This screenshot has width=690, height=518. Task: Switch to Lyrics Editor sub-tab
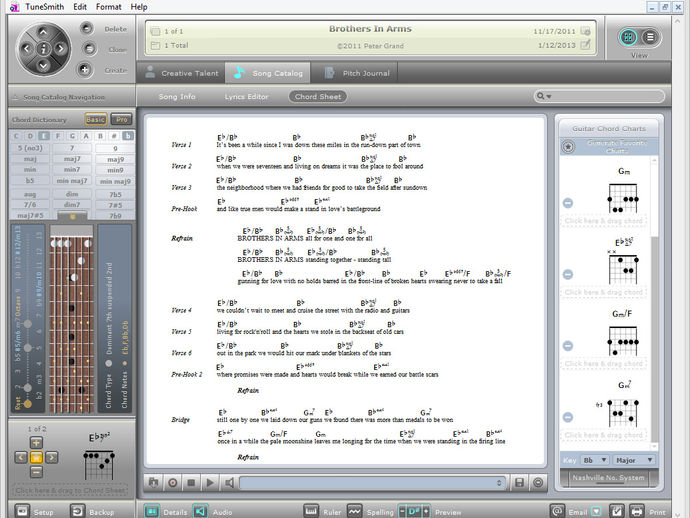point(246,96)
